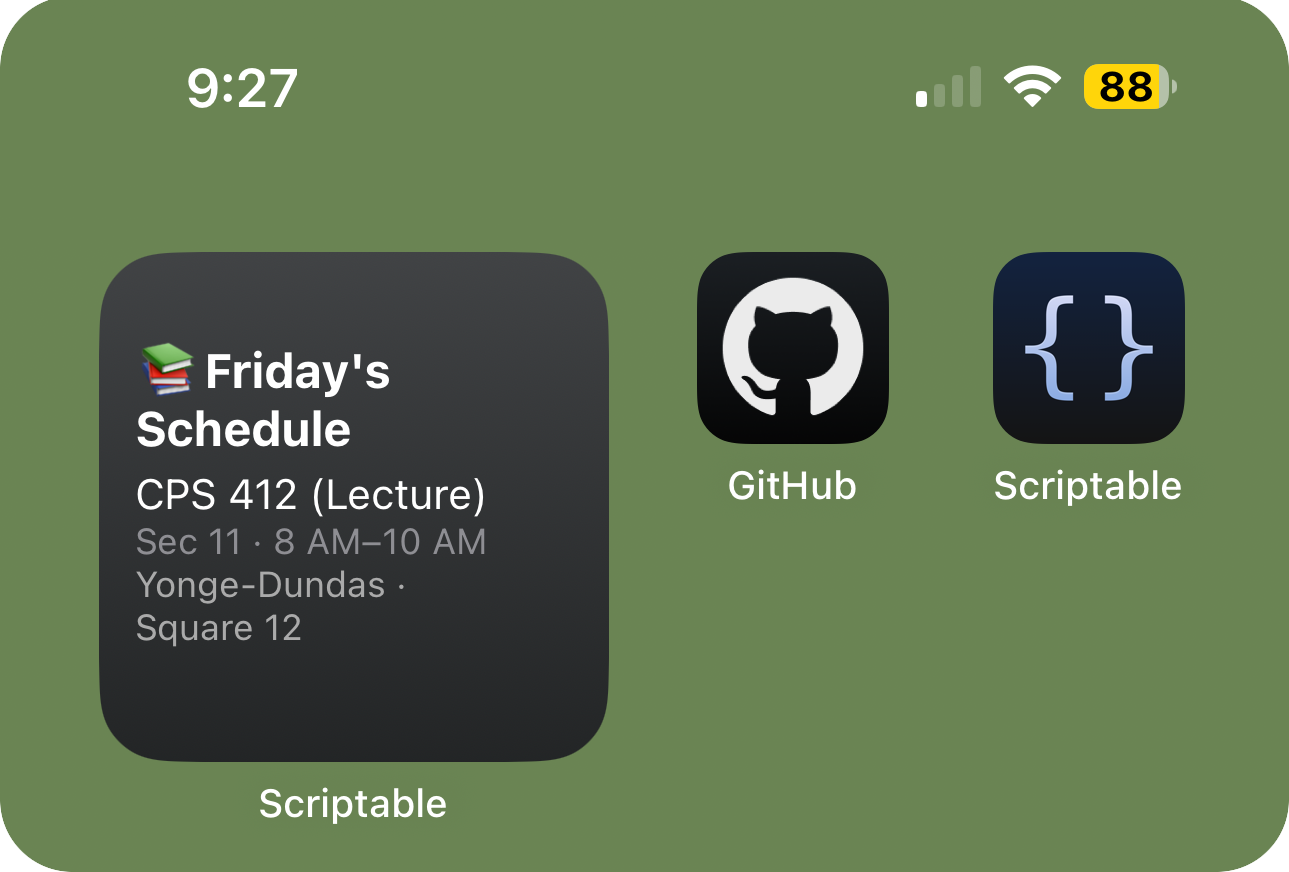Tap the Wi-Fi status icon

pos(1033,87)
